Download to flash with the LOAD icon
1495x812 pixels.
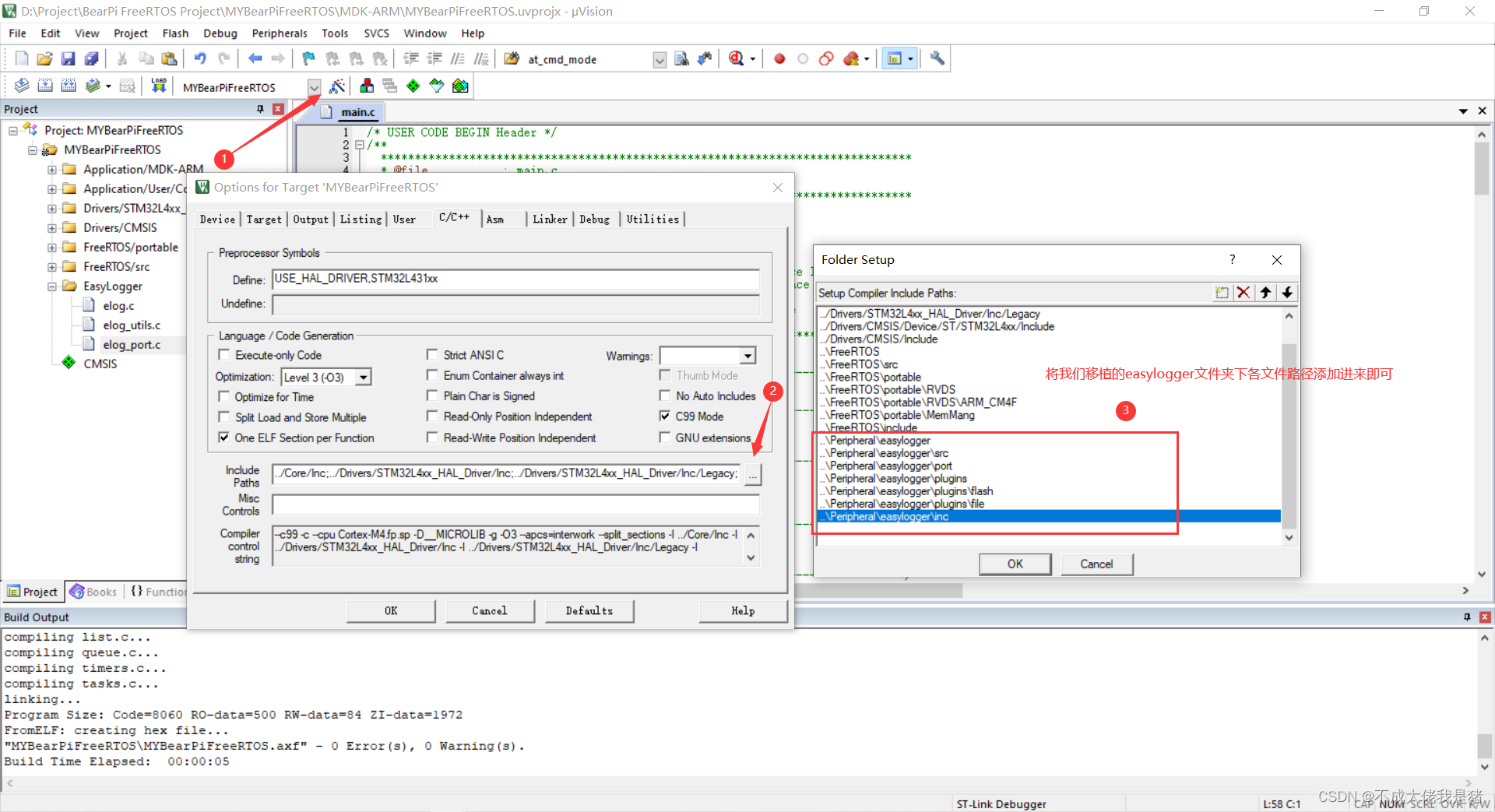159,86
